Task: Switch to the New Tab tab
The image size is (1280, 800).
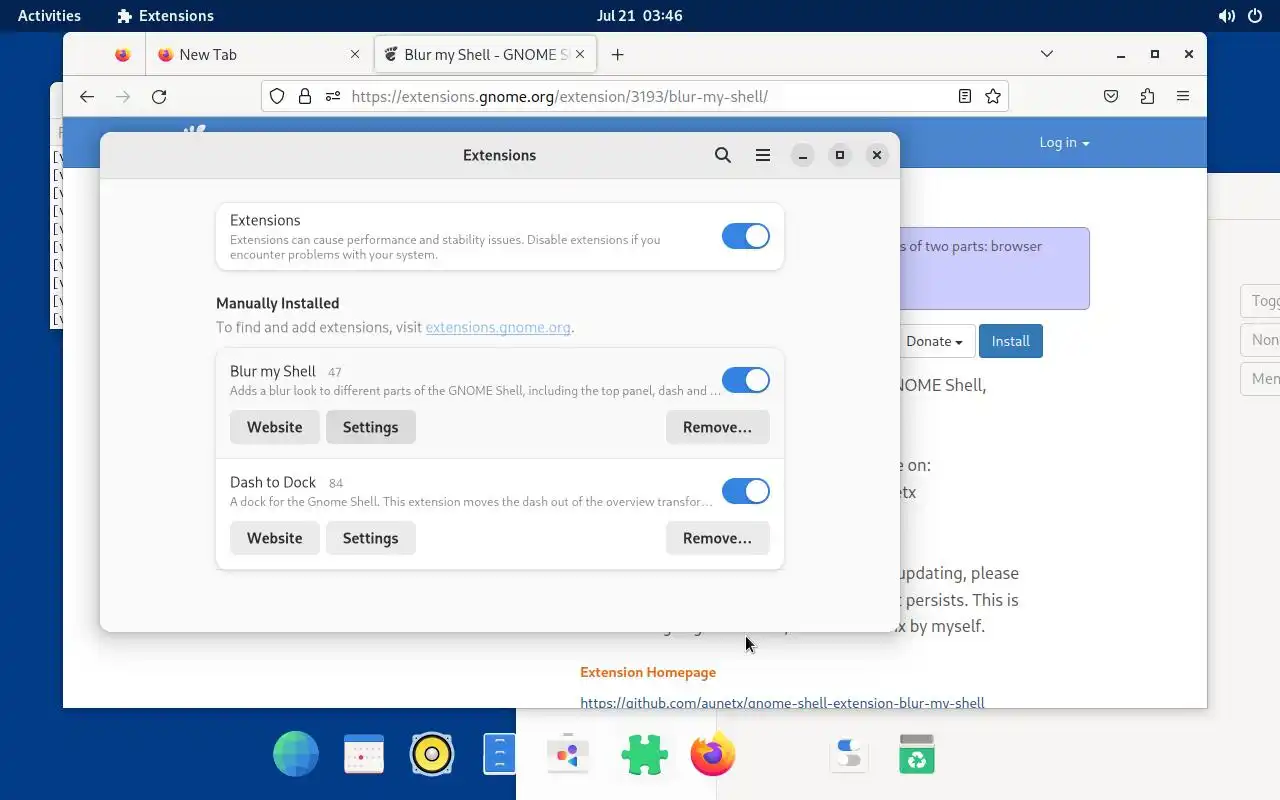Action: 259,55
